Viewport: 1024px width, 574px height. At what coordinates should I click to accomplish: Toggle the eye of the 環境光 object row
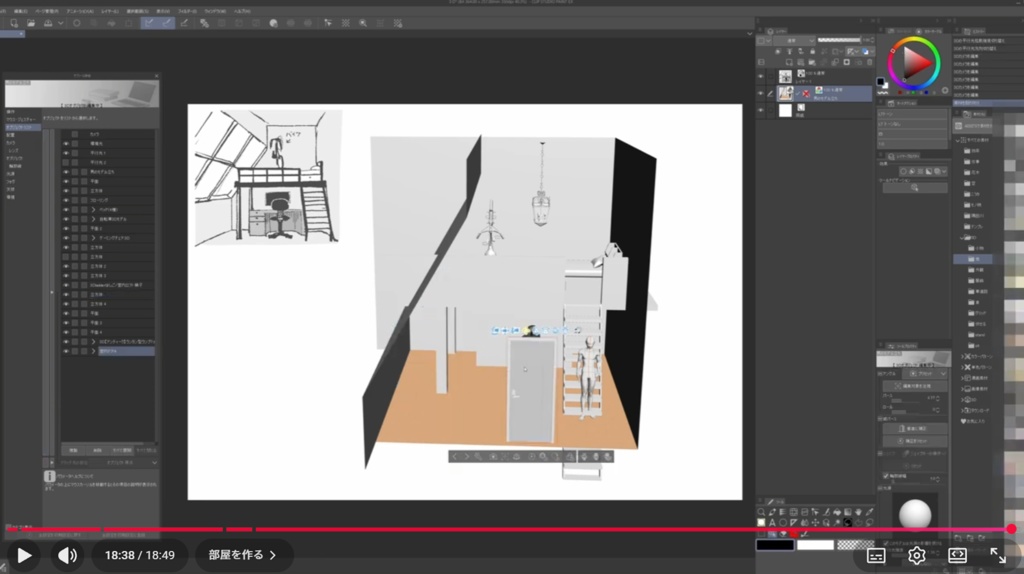[65, 144]
